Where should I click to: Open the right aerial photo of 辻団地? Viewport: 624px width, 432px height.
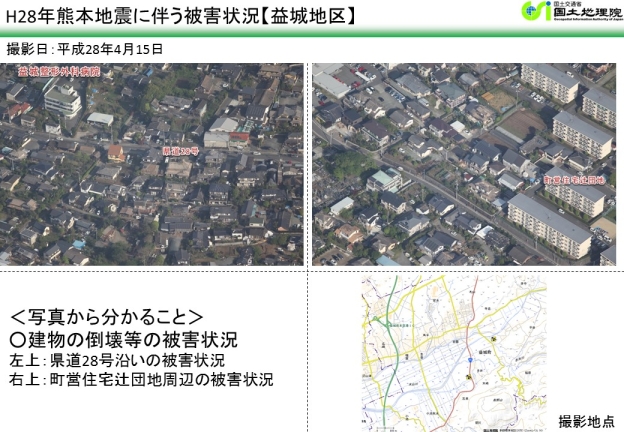464,164
